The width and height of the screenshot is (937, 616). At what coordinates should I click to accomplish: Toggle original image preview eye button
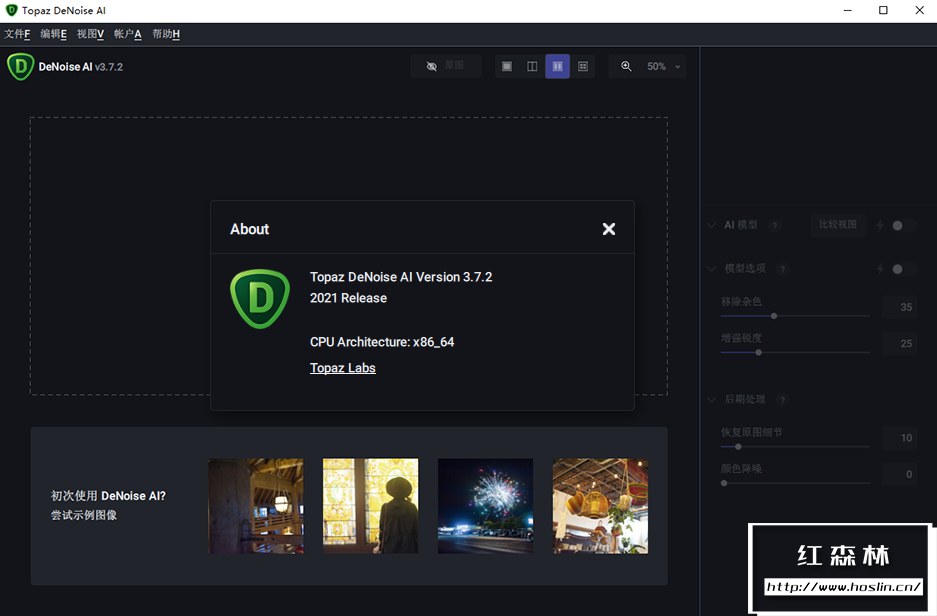coord(445,66)
